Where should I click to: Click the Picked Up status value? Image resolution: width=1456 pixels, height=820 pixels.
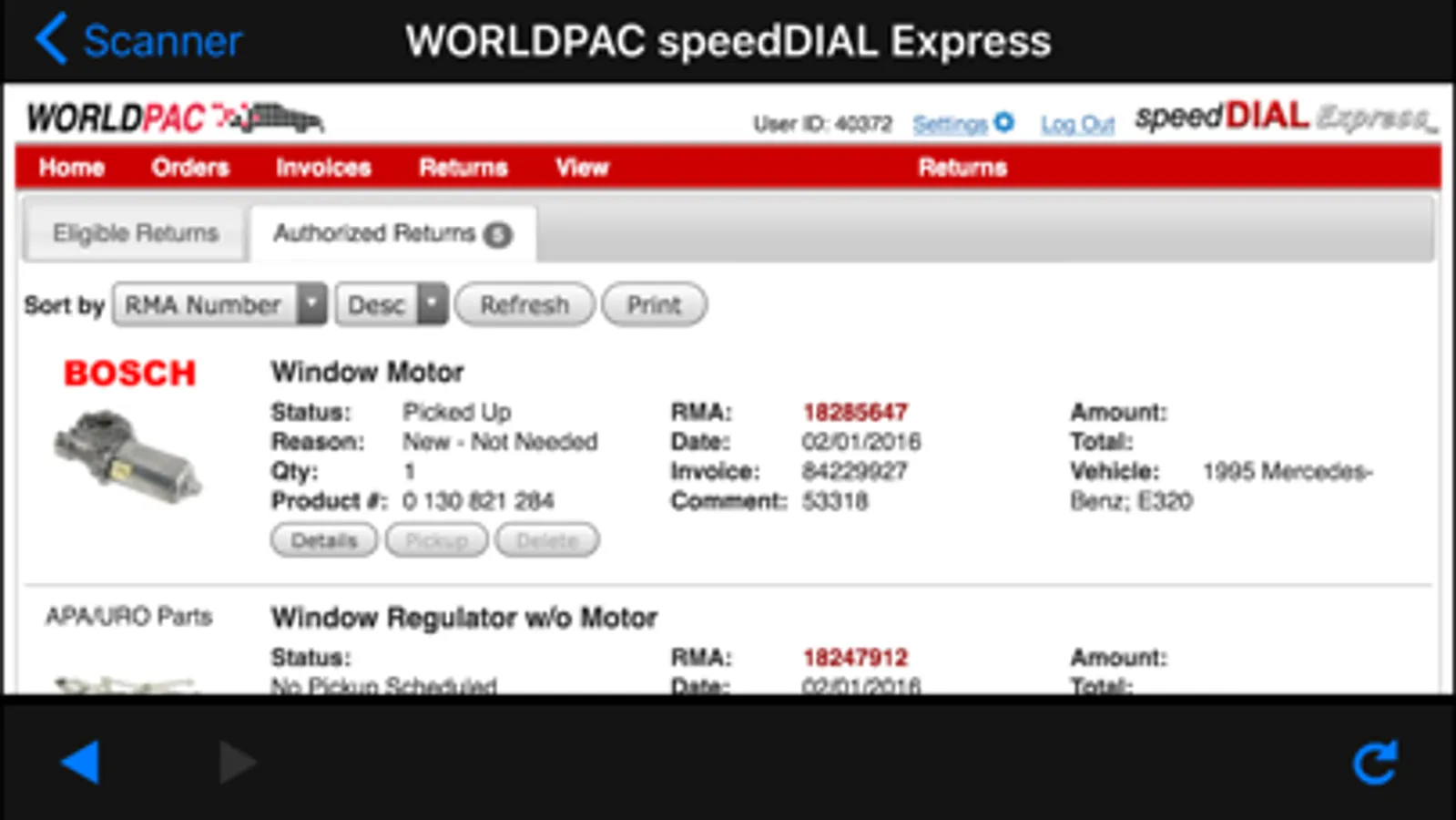coord(457,412)
